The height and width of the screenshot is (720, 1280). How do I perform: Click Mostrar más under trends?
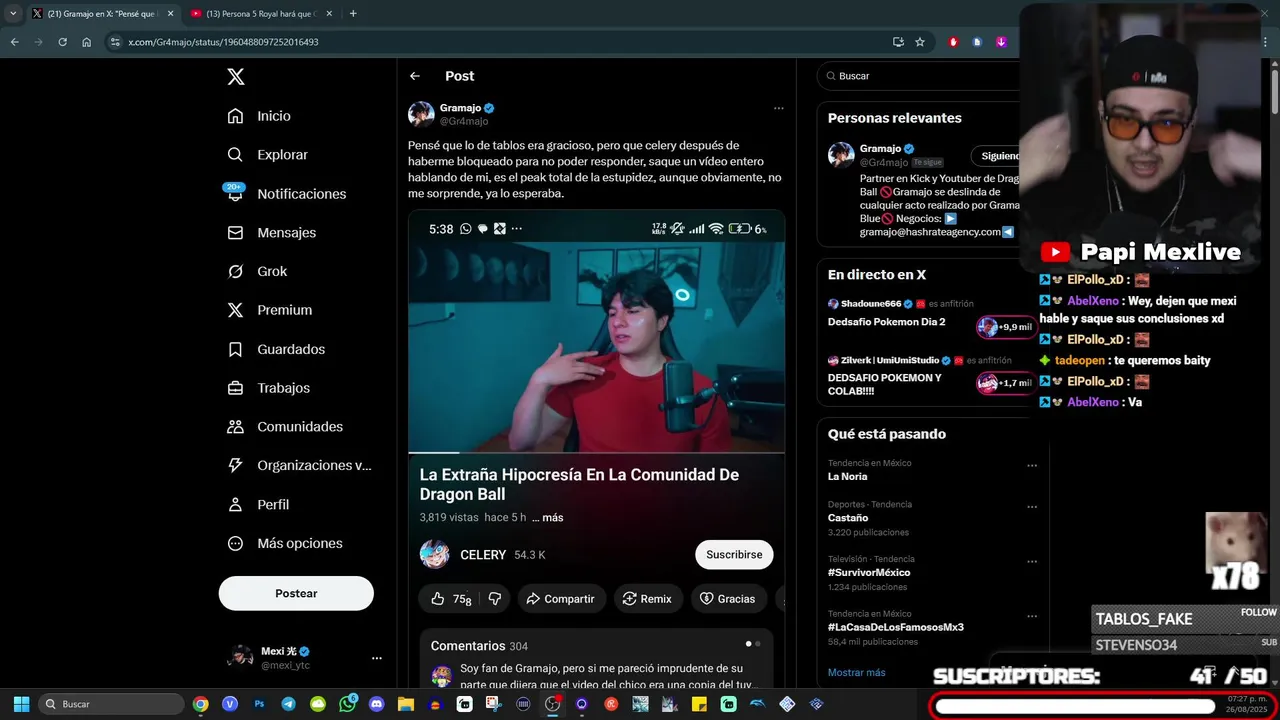(x=856, y=672)
